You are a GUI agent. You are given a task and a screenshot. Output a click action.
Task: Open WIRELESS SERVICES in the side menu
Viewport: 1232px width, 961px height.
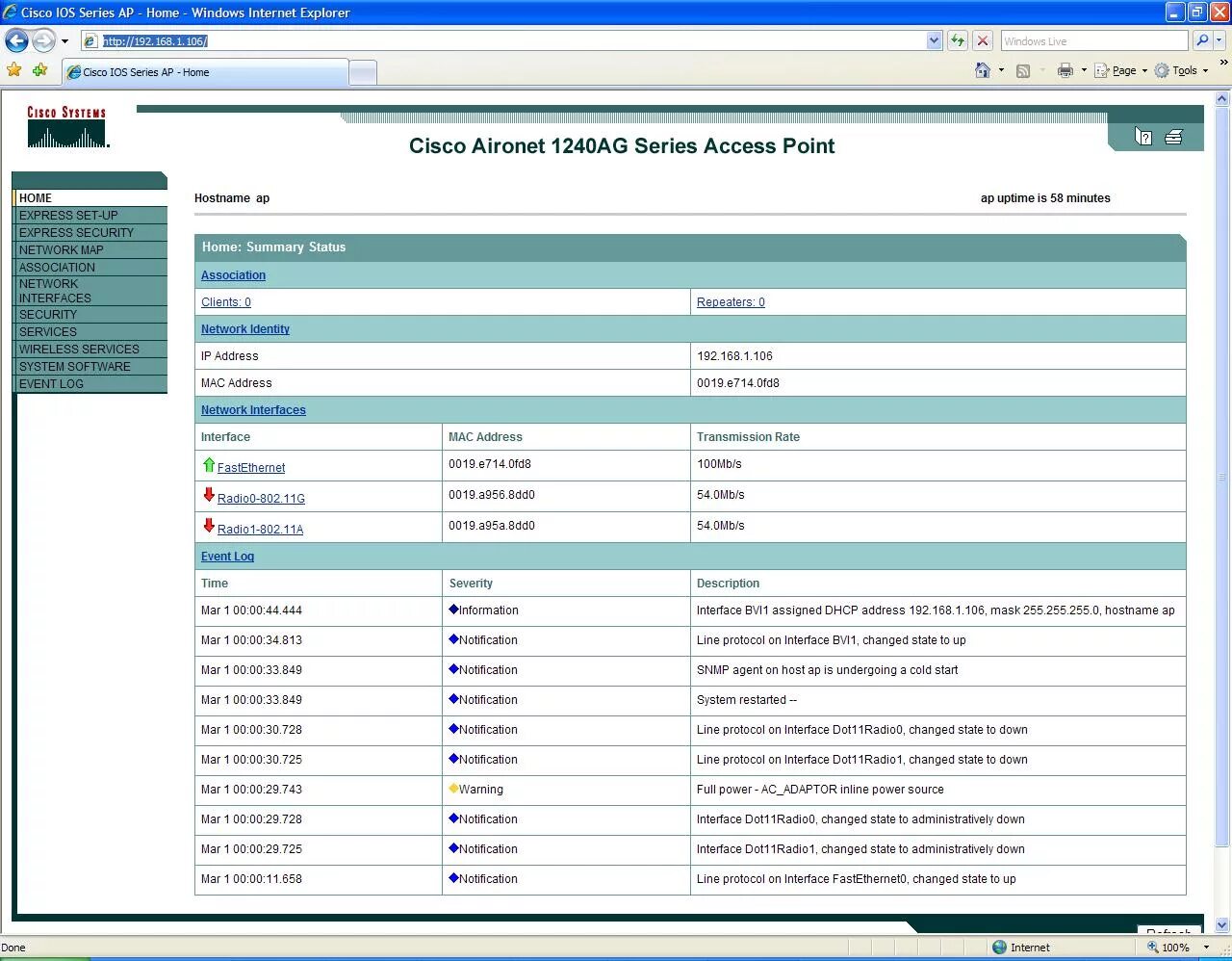coord(90,349)
